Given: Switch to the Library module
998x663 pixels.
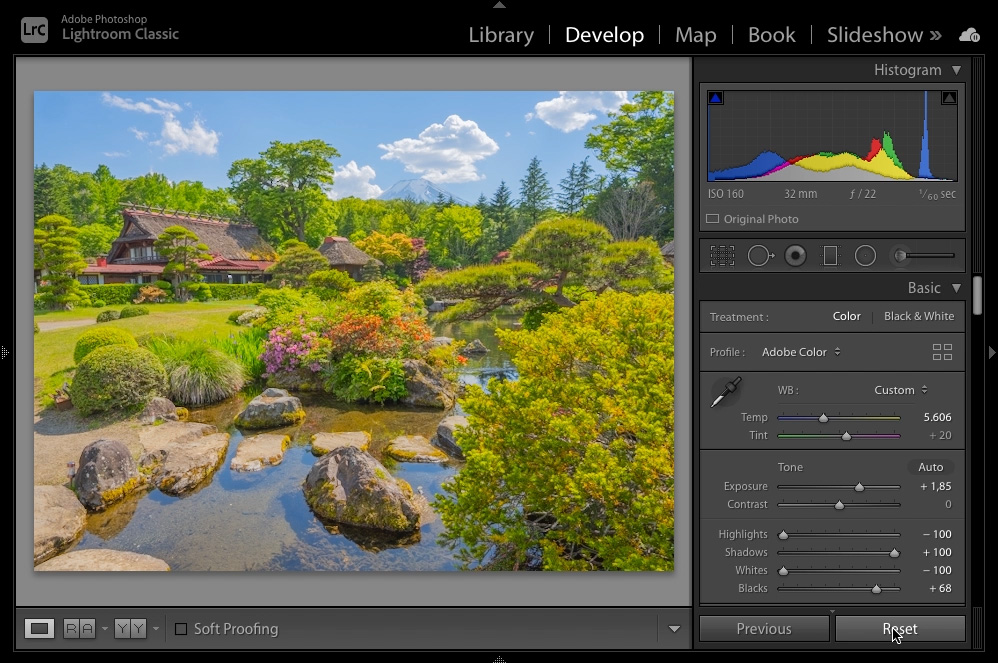Looking at the screenshot, I should pos(500,34).
